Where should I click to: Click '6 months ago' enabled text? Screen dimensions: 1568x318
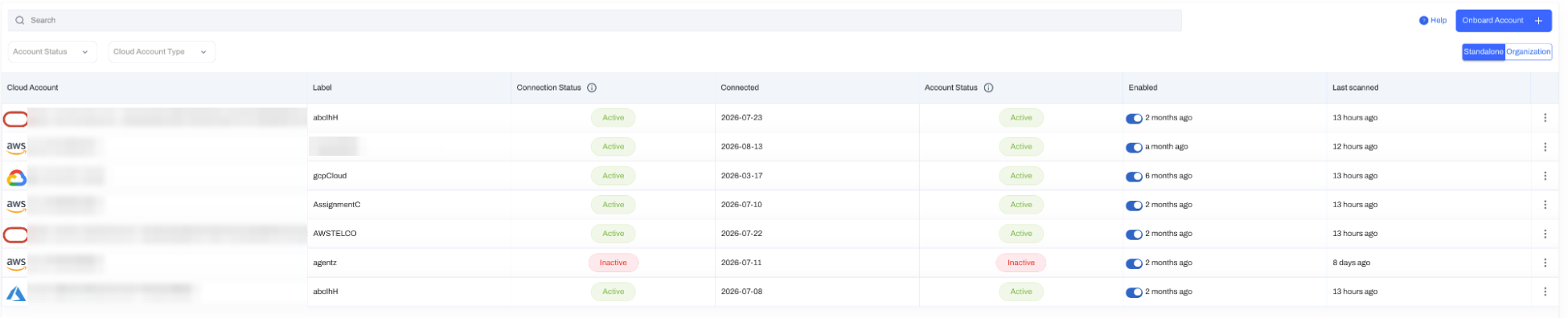coord(1168,176)
